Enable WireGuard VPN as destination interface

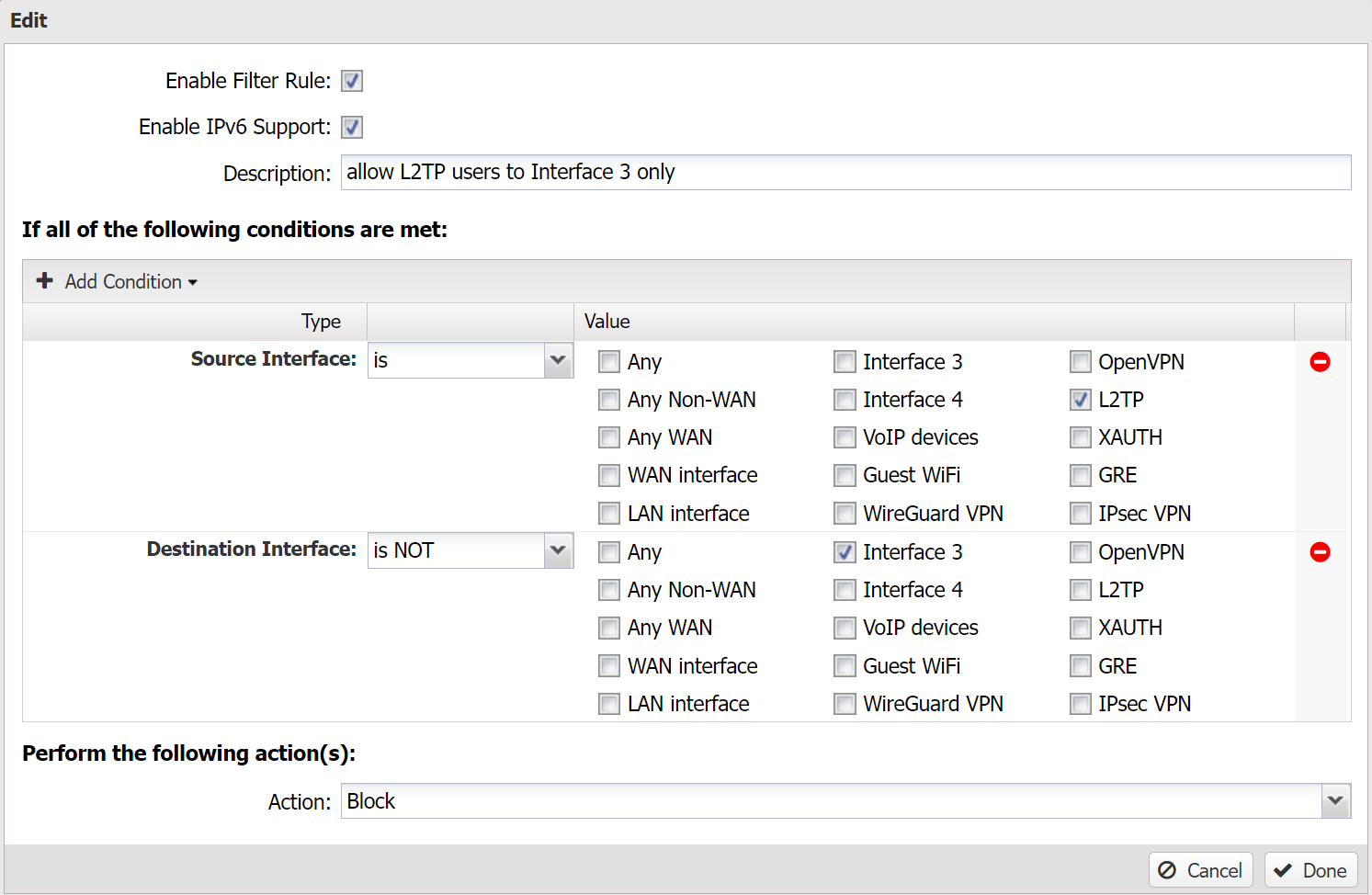pos(844,703)
